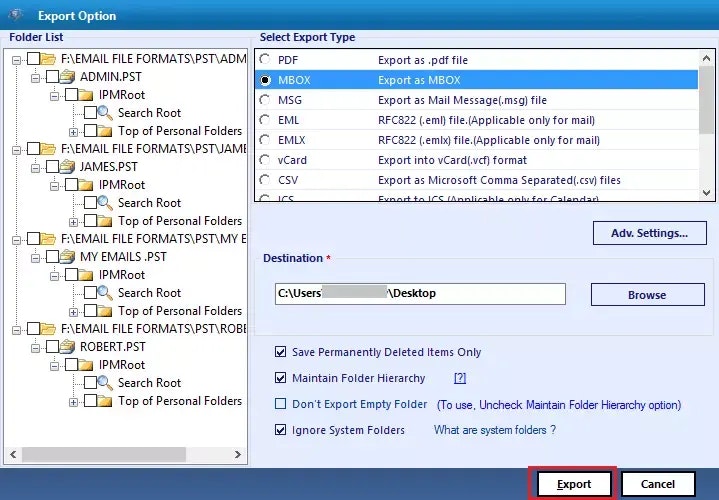Click the Destination path input field
The image size is (719, 500).
(420, 294)
